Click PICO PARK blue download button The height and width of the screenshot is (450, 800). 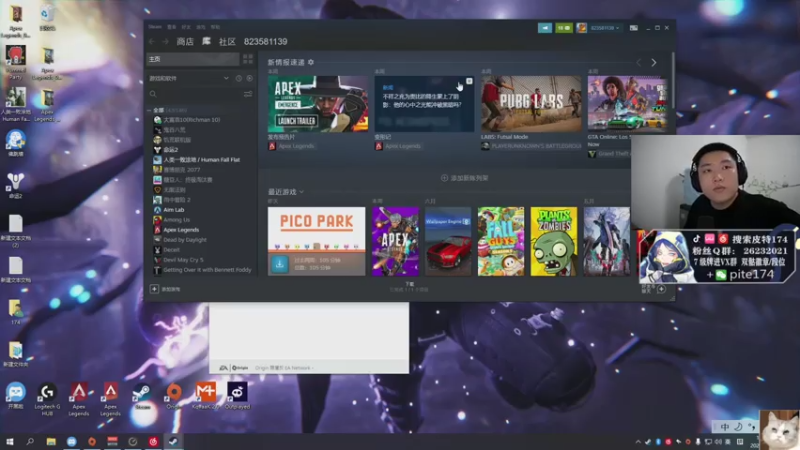click(280, 264)
